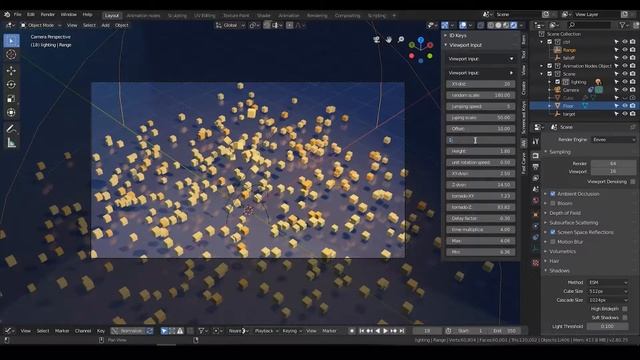The width and height of the screenshot is (640, 360).
Task: Open the Render Engine dropdown
Action: [613, 140]
